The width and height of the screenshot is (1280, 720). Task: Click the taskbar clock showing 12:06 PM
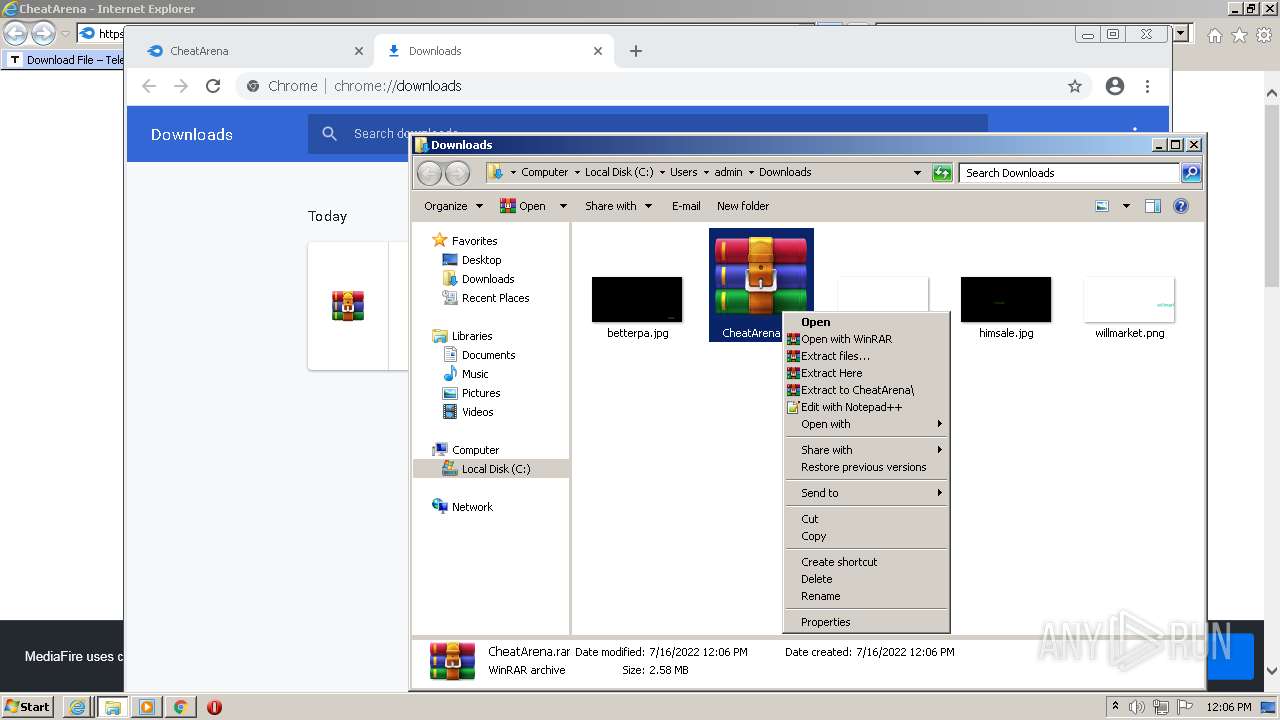point(1228,707)
